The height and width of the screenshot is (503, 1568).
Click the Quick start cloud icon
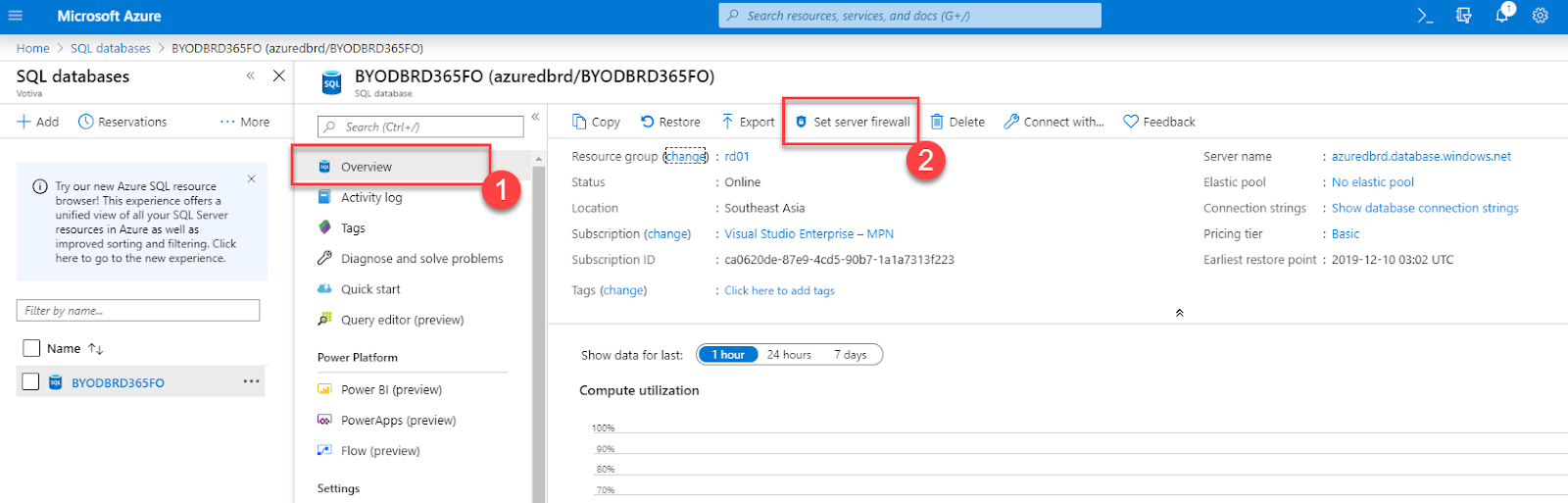(x=324, y=288)
